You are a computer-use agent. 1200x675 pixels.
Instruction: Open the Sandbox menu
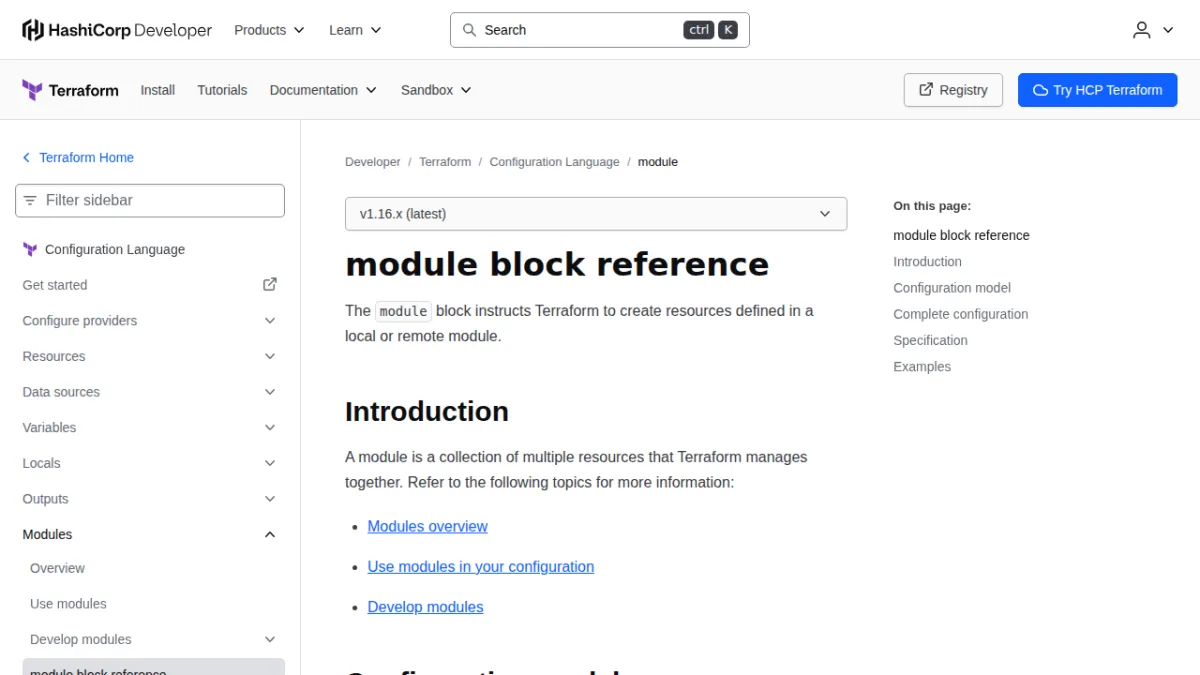click(x=436, y=90)
